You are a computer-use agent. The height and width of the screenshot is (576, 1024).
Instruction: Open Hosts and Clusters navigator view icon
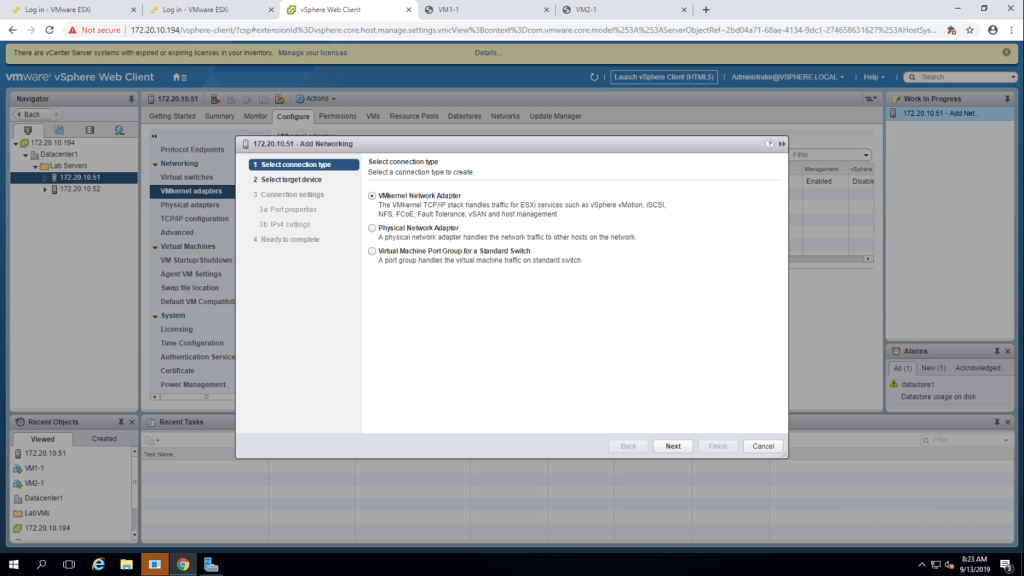28,130
